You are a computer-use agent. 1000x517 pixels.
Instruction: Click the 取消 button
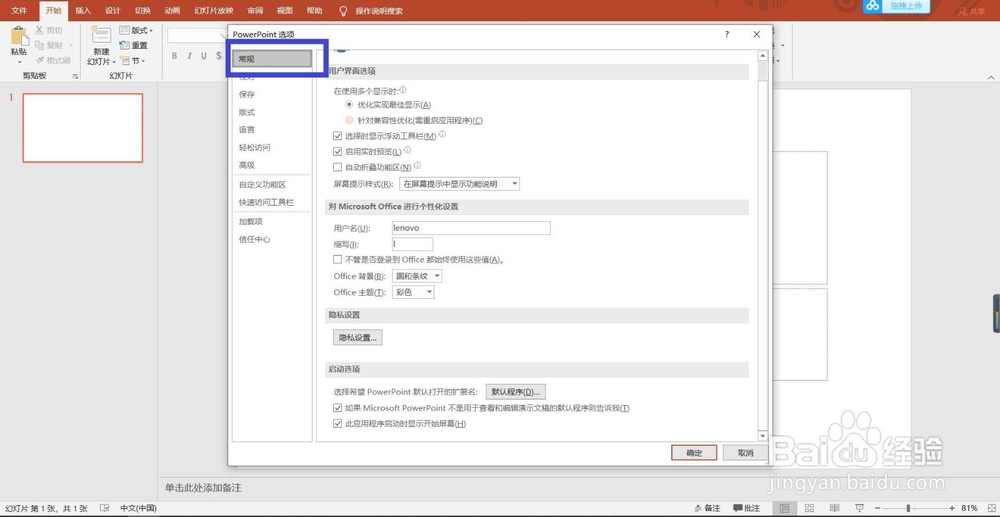click(746, 453)
